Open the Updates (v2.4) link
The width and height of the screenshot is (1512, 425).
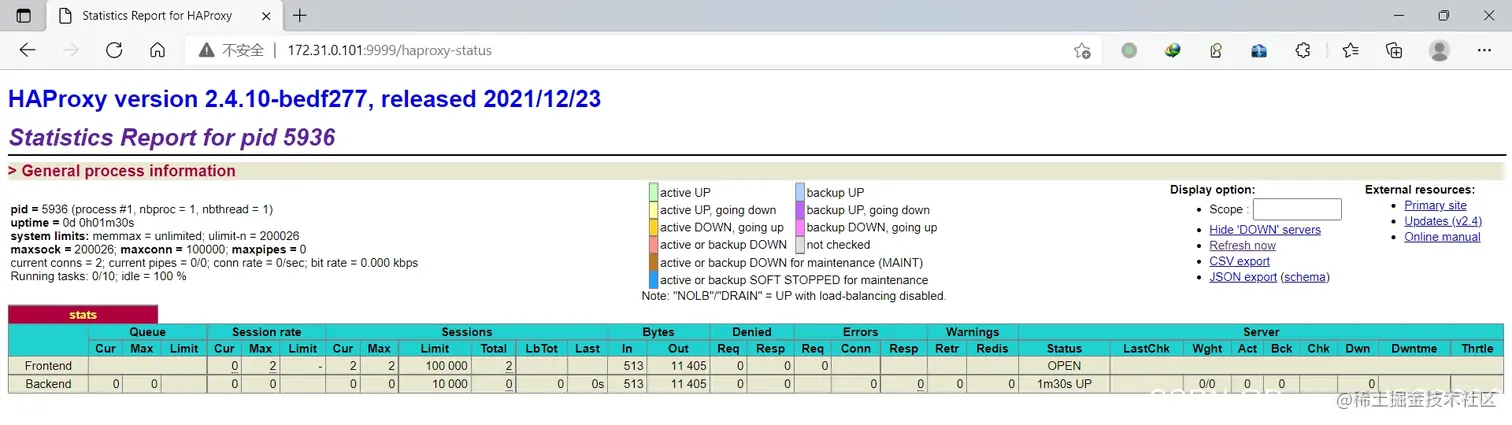pyautogui.click(x=1443, y=221)
